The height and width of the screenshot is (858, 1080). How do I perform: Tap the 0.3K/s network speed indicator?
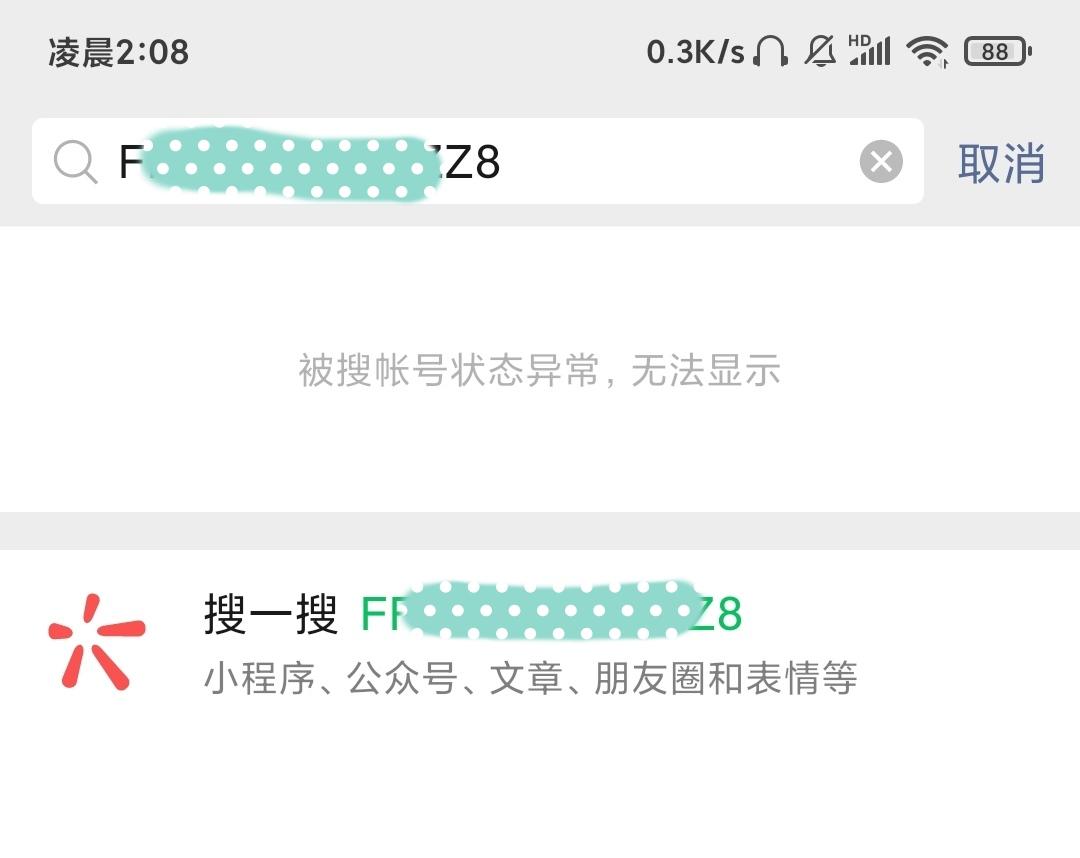pos(695,52)
